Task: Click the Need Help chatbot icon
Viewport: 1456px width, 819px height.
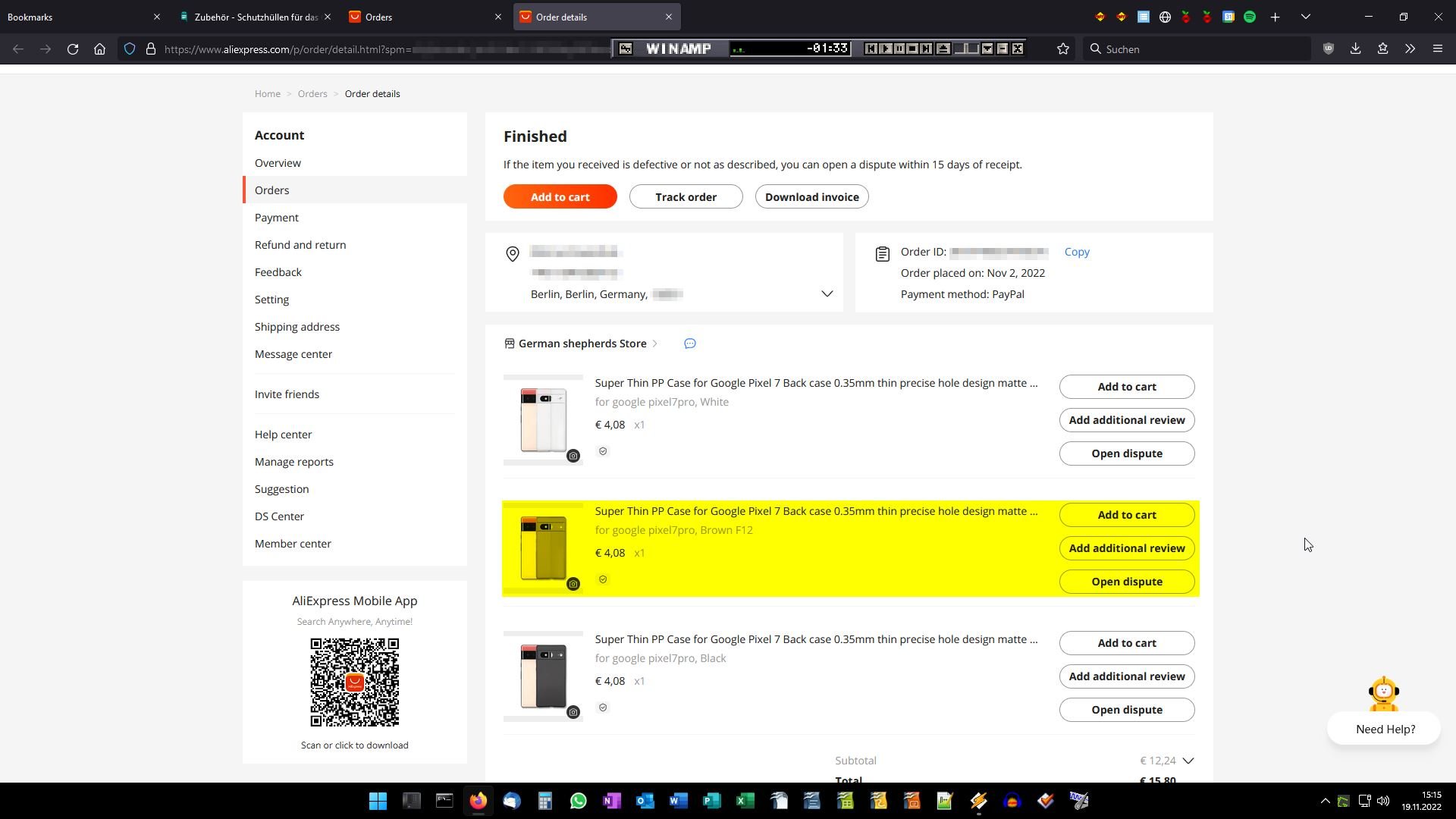Action: click(1383, 693)
